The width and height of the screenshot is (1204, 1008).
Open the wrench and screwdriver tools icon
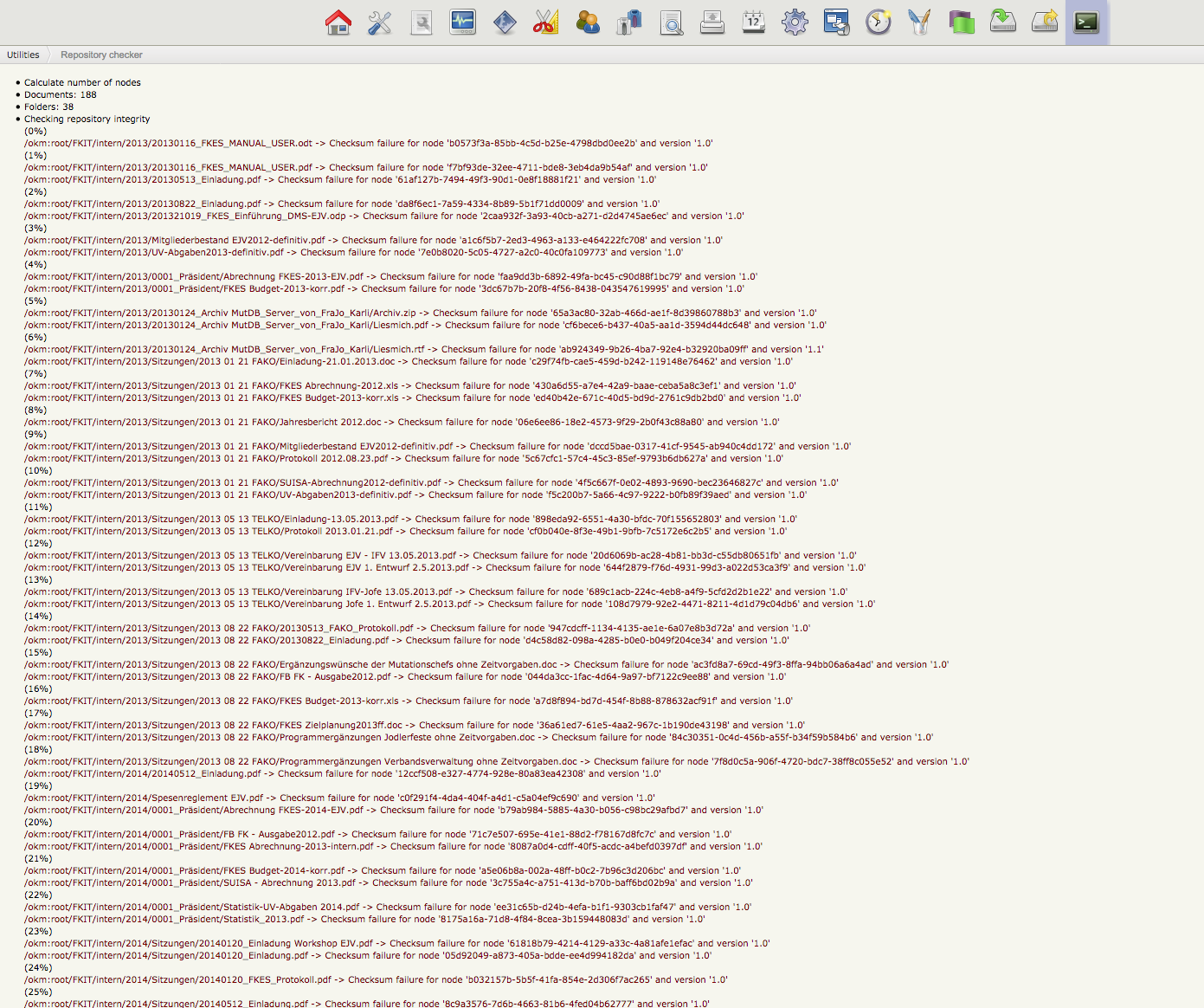(x=380, y=23)
